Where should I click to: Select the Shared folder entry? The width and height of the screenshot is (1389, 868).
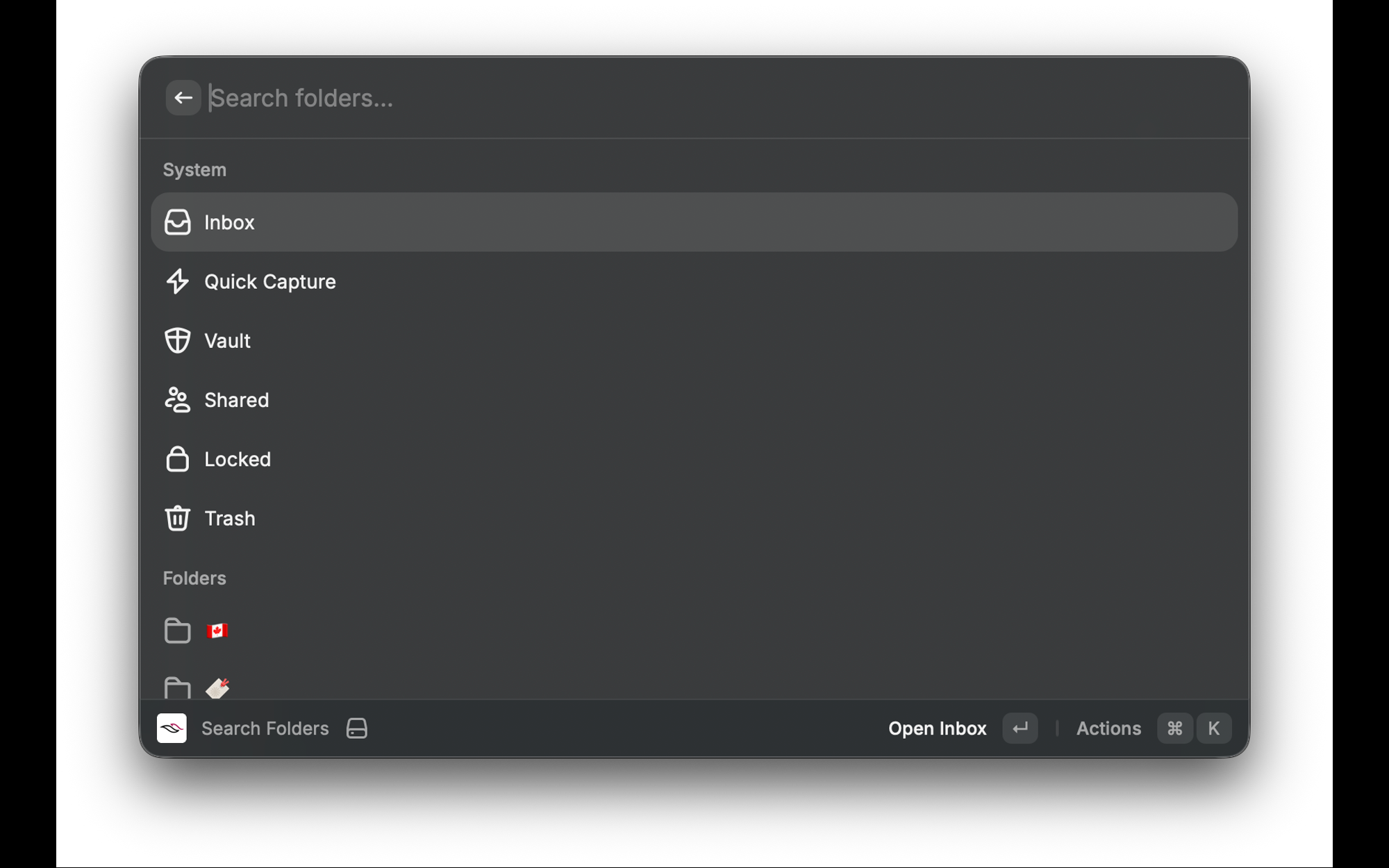[x=236, y=400]
